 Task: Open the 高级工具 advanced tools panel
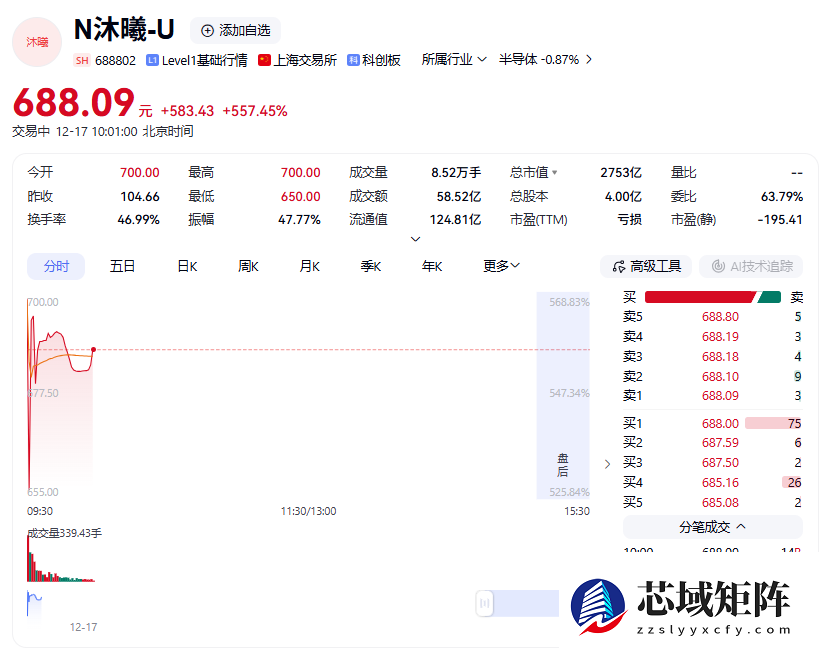pos(648,266)
